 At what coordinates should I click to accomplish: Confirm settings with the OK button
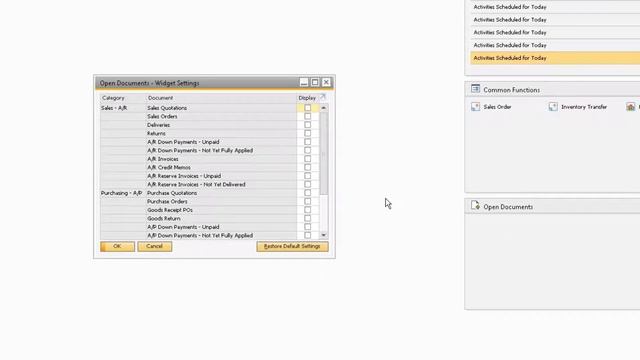118,246
